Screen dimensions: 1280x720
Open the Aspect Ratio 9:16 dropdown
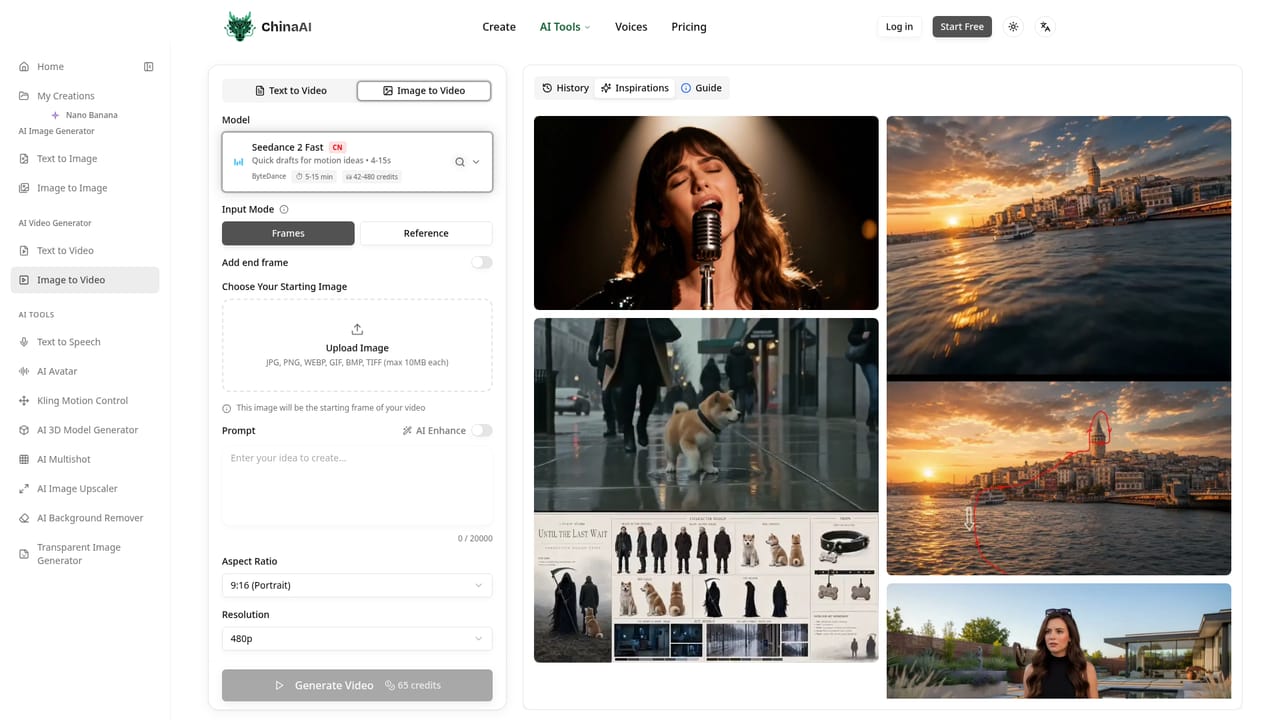point(357,585)
